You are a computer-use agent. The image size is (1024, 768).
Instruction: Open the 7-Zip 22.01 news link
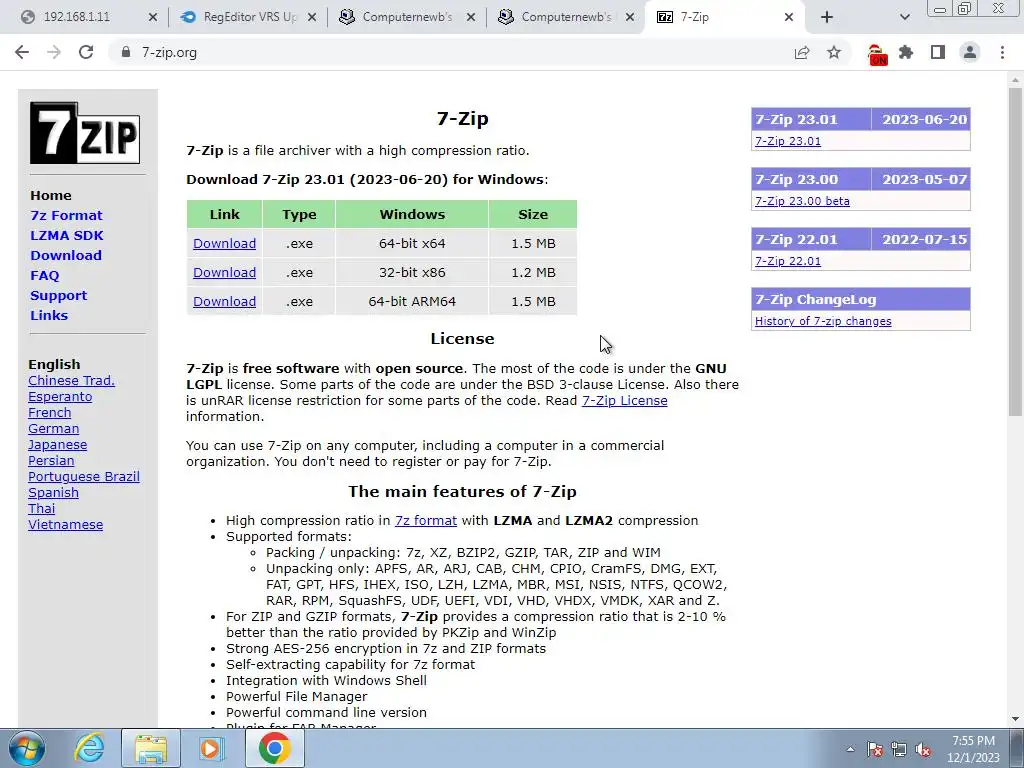click(x=788, y=261)
